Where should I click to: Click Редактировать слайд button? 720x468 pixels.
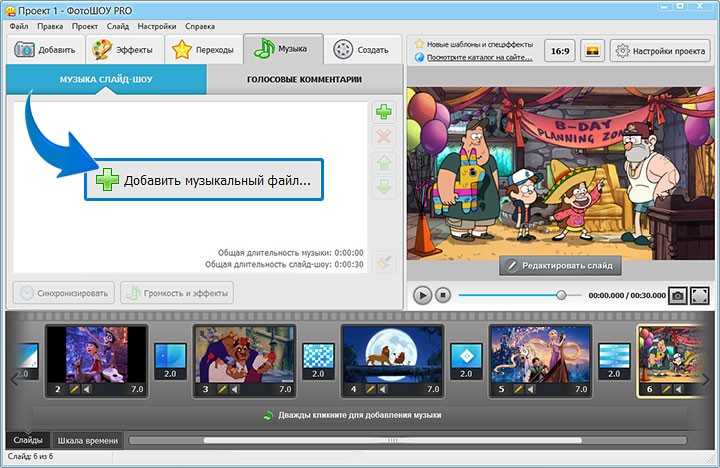[x=560, y=265]
